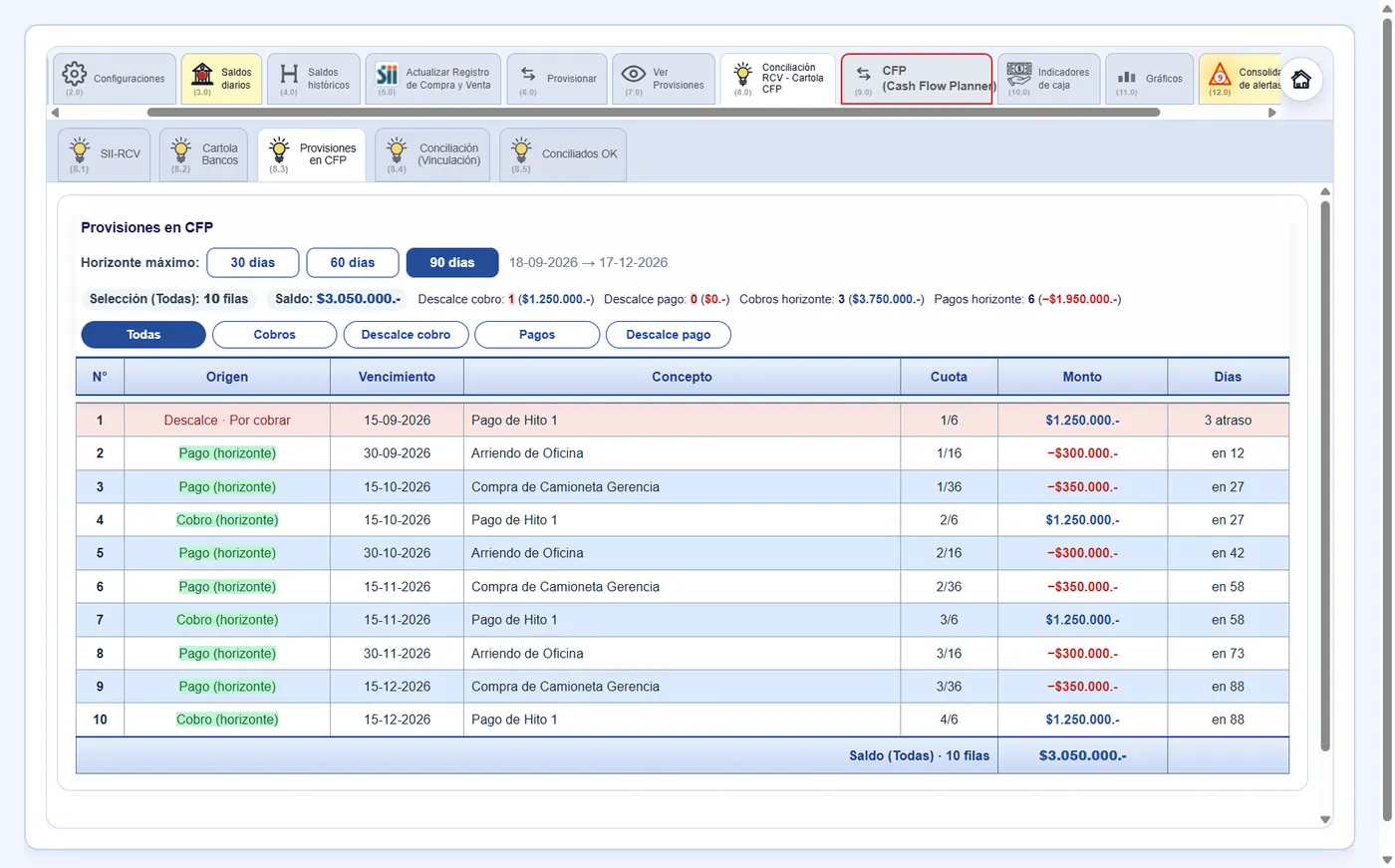Open Ver Provisiones eye icon

(x=634, y=74)
